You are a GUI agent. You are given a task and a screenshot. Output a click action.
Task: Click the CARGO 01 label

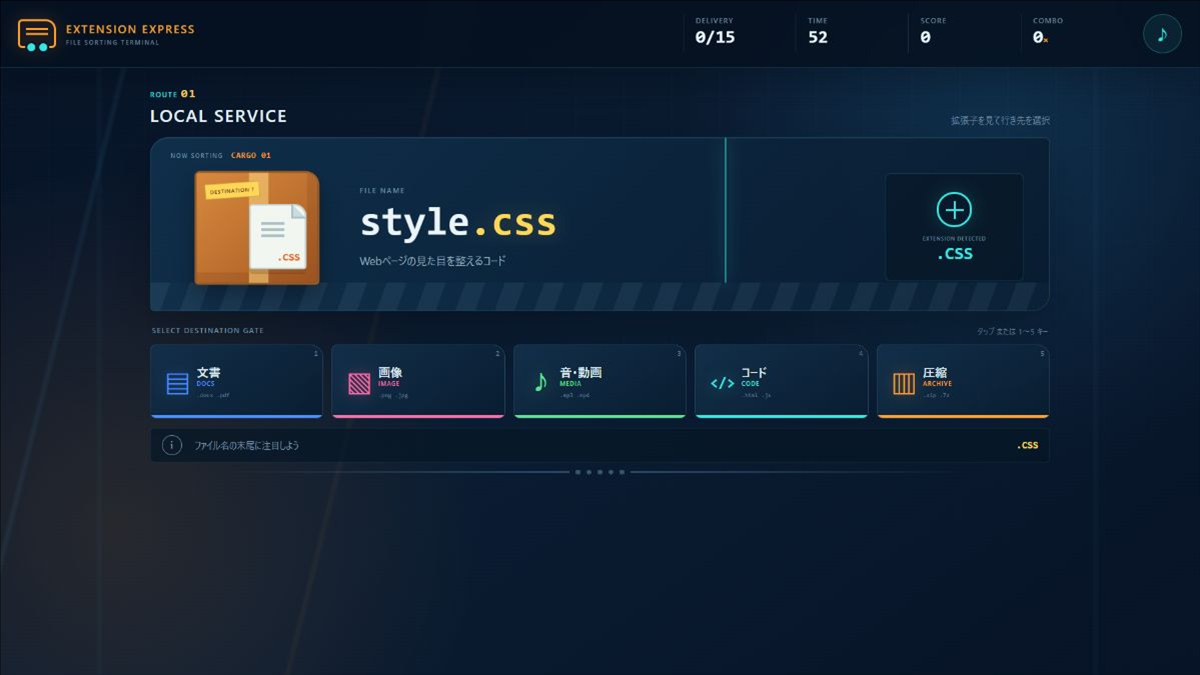251,156
